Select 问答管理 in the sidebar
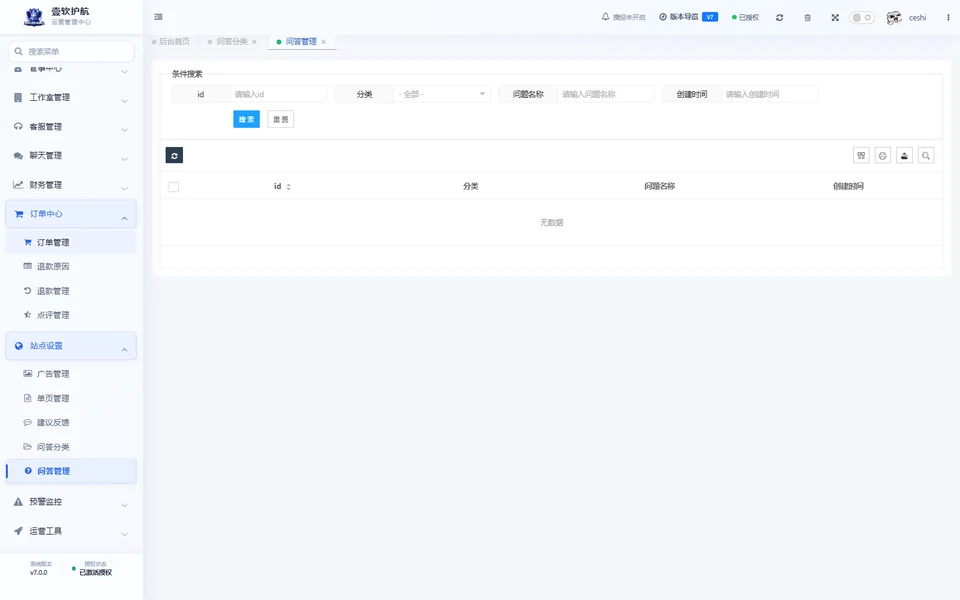960x600 pixels. point(71,471)
